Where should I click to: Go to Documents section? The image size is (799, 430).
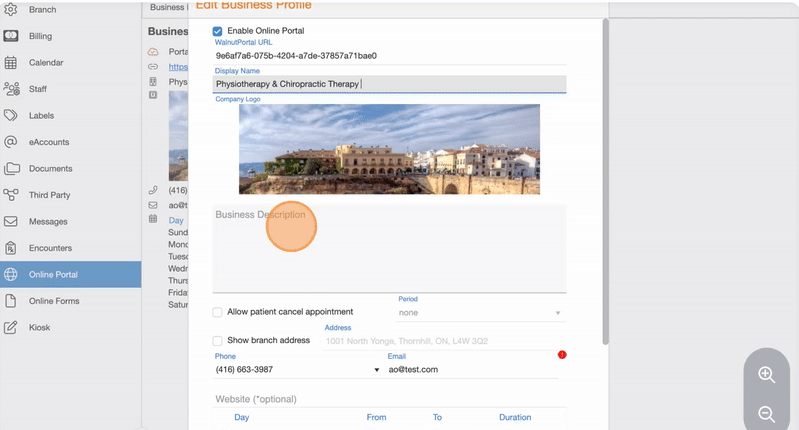click(50, 168)
